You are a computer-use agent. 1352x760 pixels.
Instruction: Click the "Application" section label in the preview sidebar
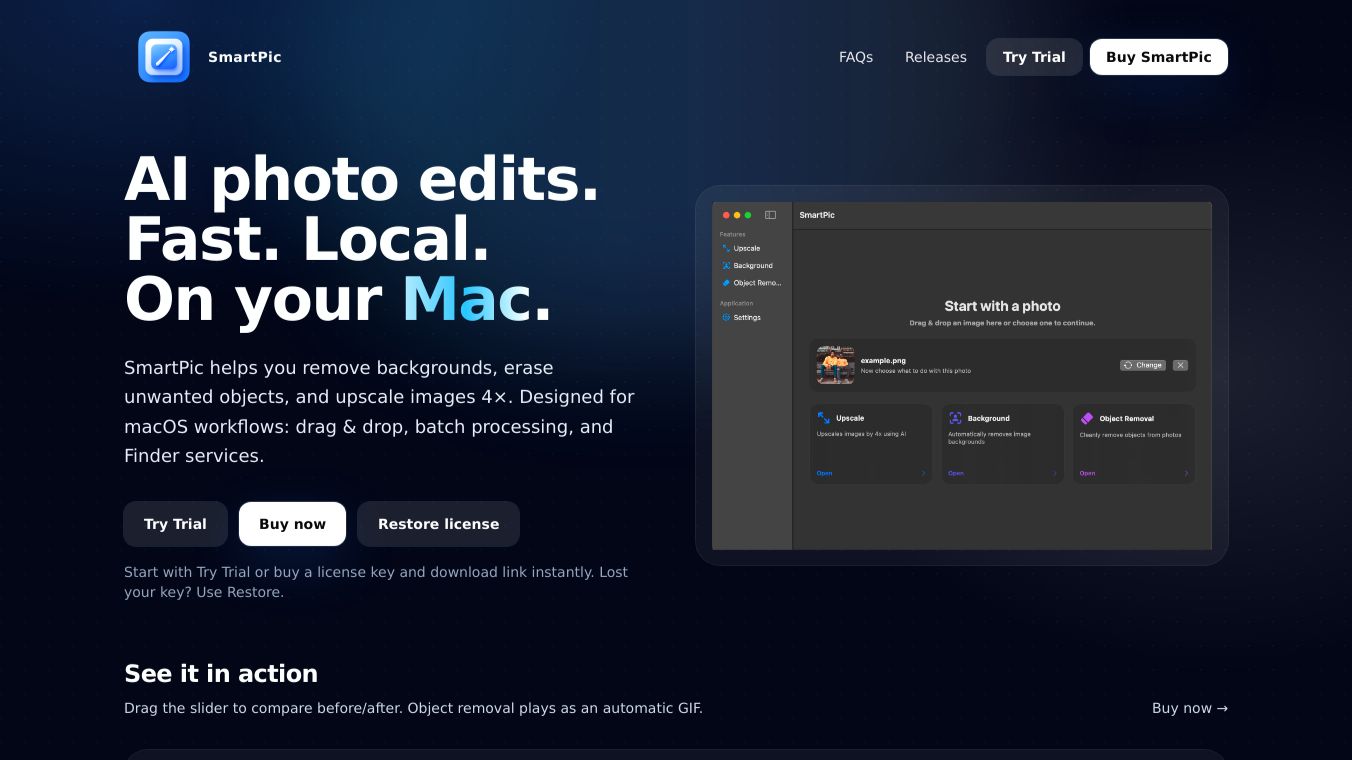point(737,303)
